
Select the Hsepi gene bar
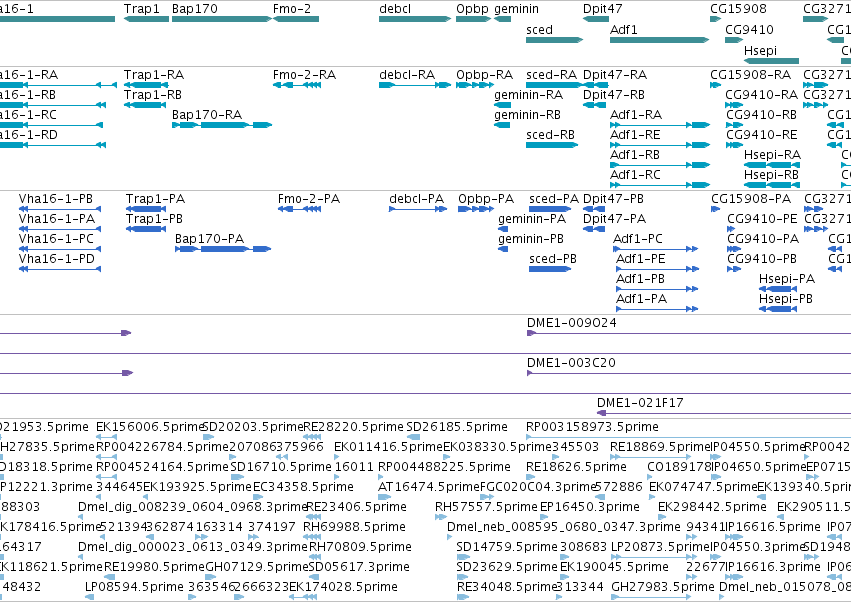tap(771, 61)
